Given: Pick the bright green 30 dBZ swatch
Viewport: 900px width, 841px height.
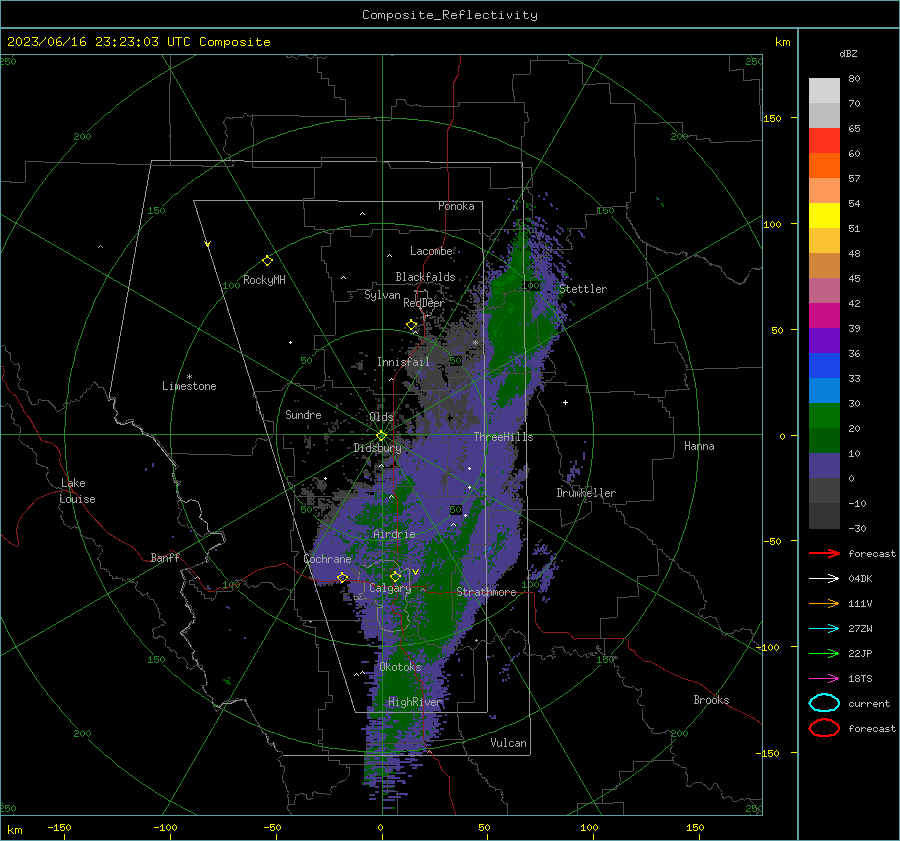Looking at the screenshot, I should point(824,415).
